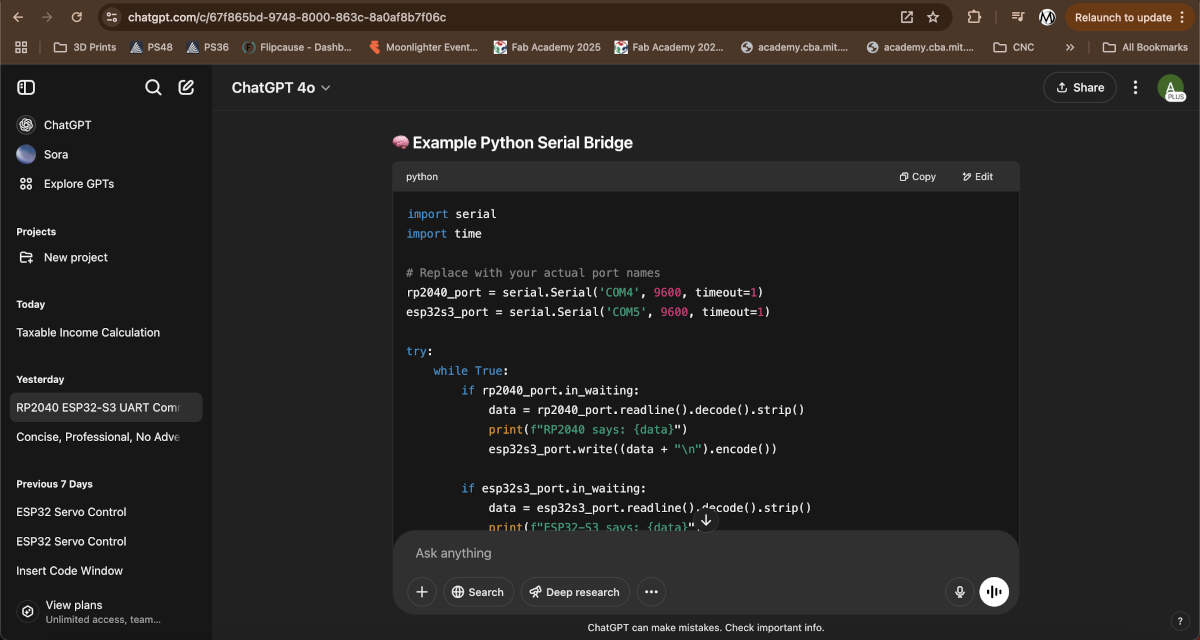Edit the python code block
The height and width of the screenshot is (640, 1200).
978,177
